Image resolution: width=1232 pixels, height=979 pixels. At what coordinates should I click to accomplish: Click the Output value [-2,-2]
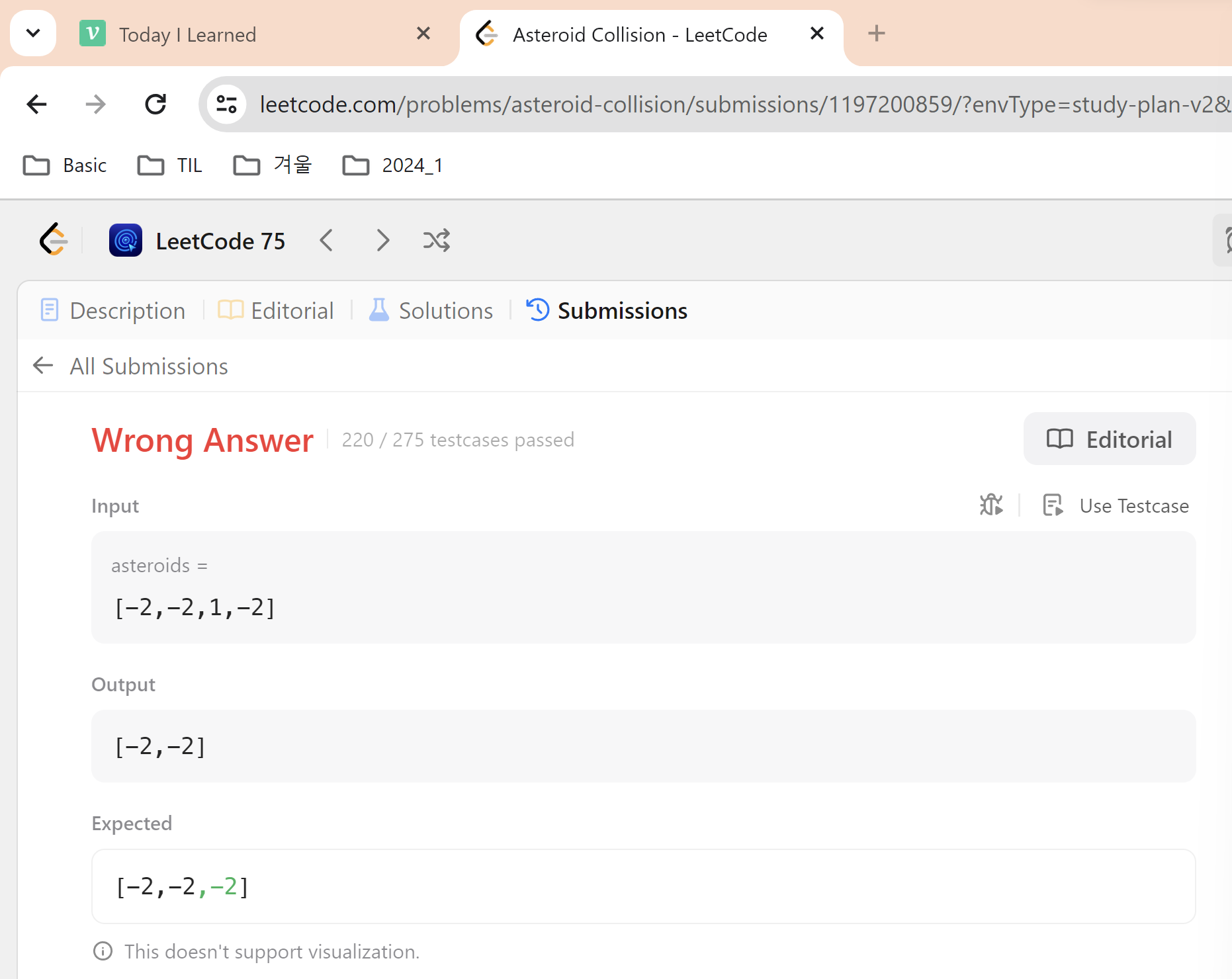(x=160, y=747)
